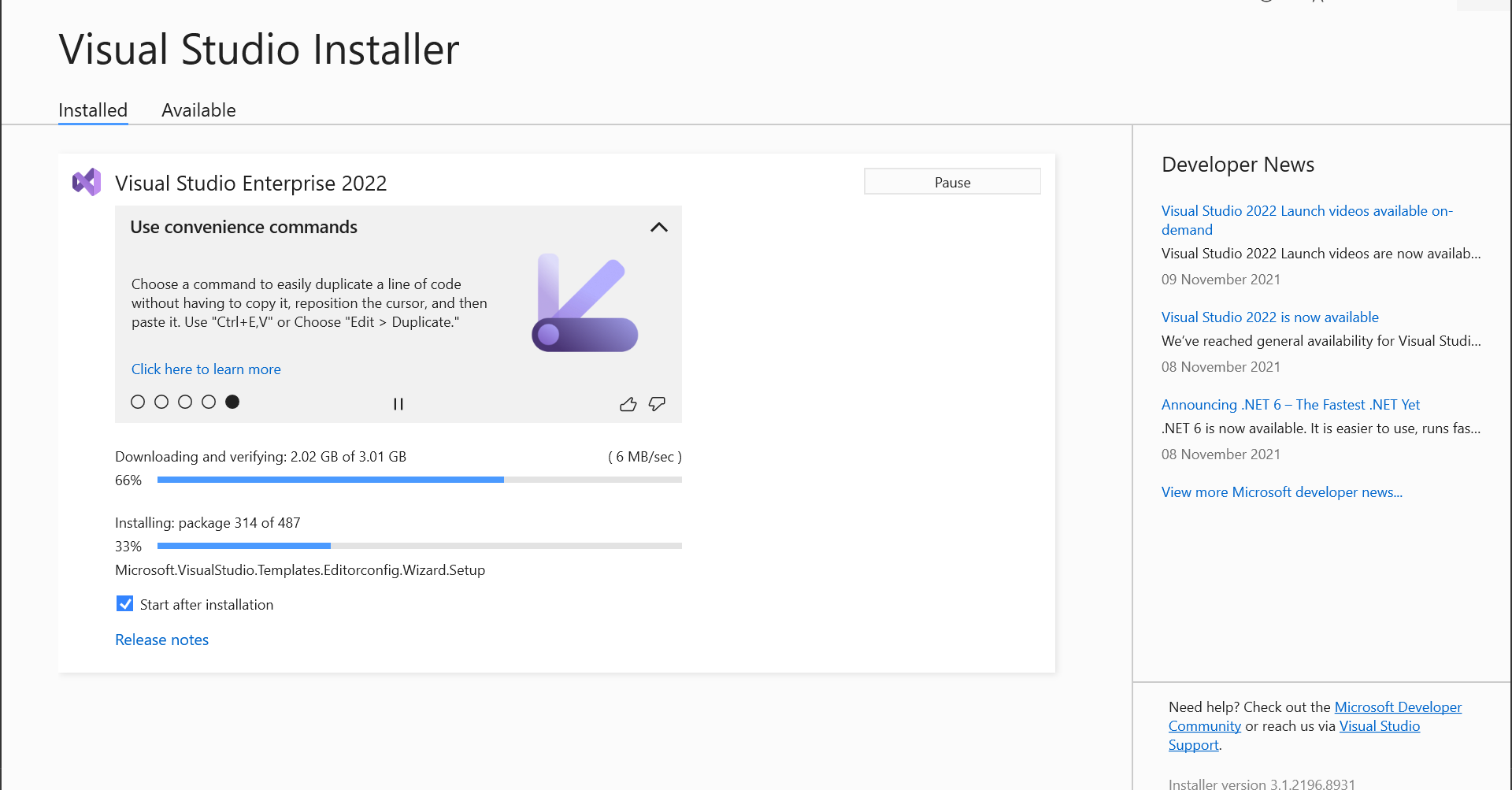Click 'Installing: package 314 of 487' text
Viewport: 1512px width, 790px height.
pos(208,523)
